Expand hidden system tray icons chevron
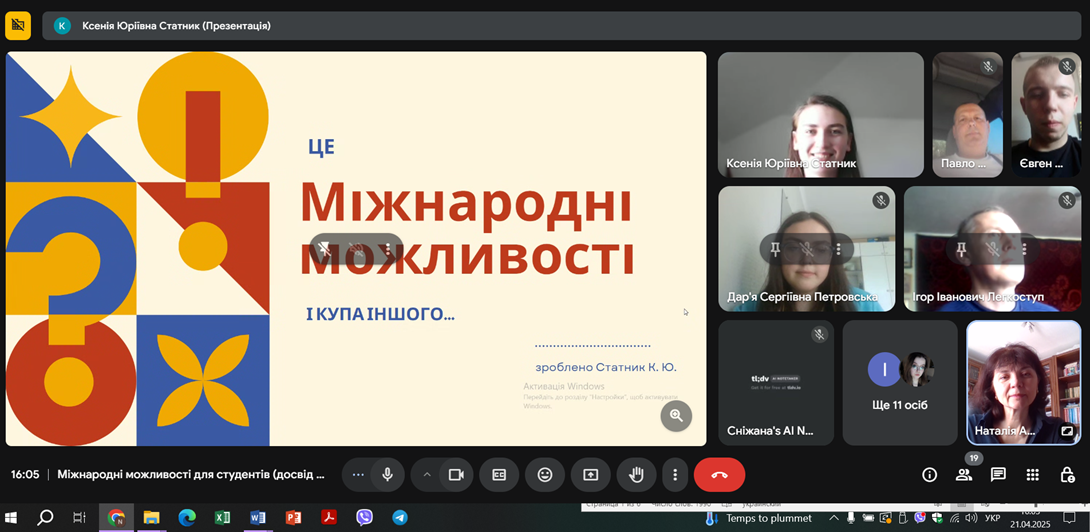Image resolution: width=1090 pixels, height=532 pixels. (x=834, y=518)
